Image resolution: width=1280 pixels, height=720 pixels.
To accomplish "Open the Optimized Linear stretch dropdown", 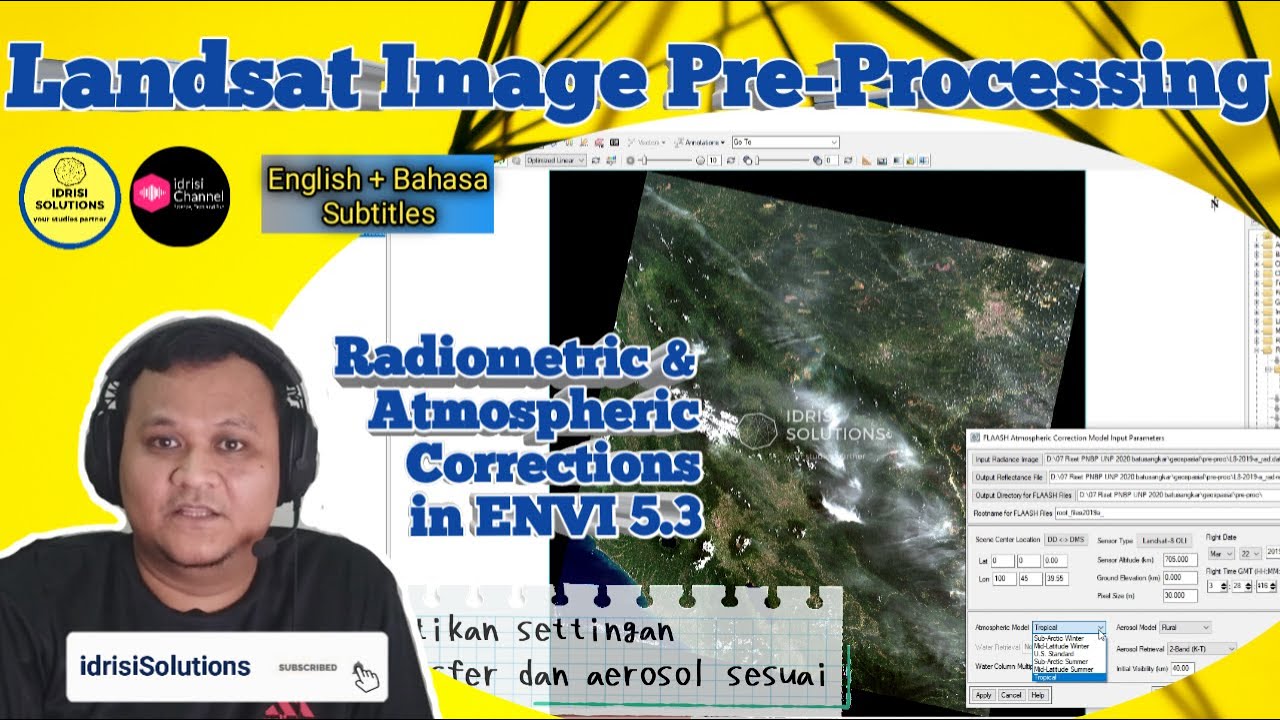I will click(555, 160).
